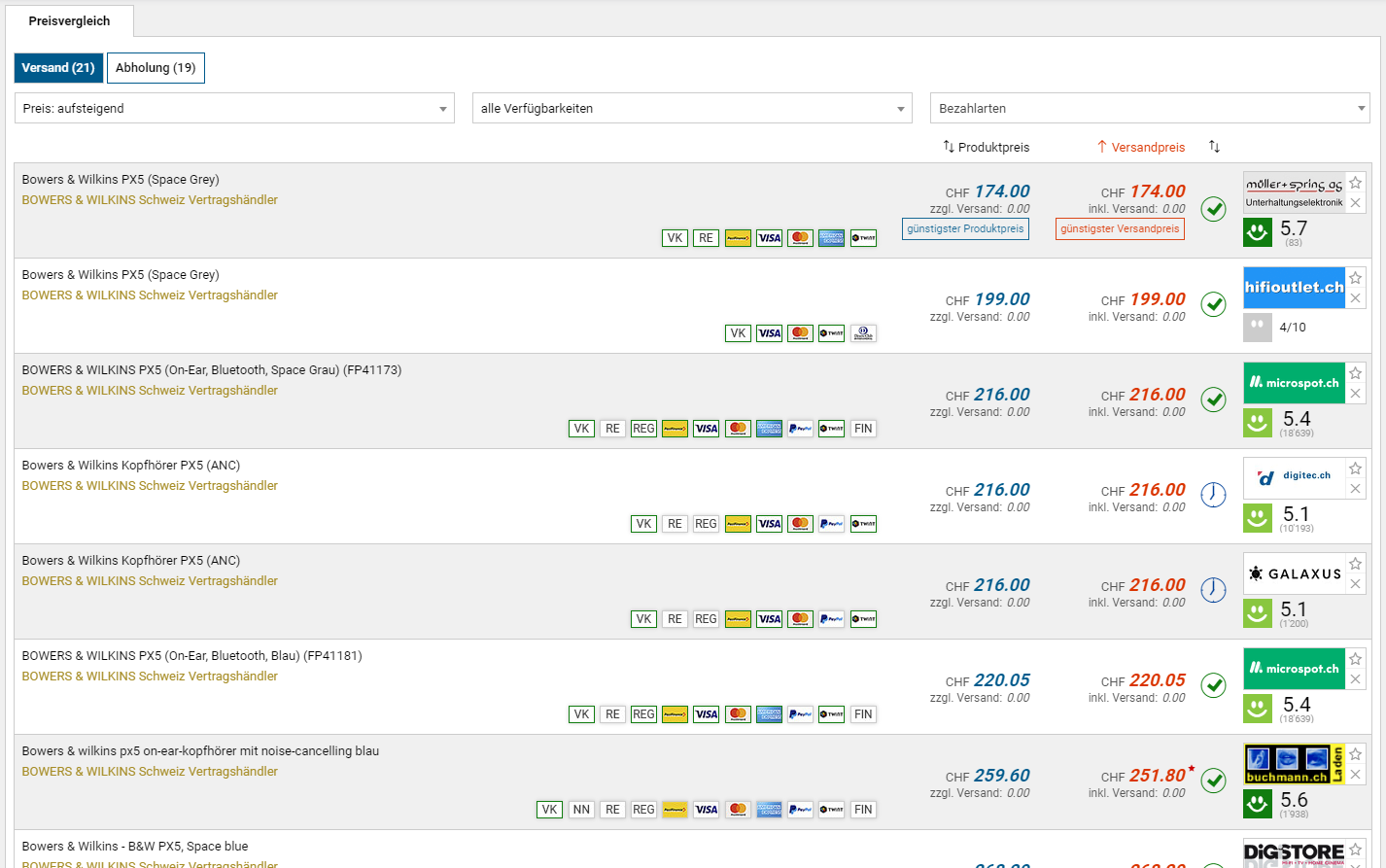Switch to the Abholung (19) tab

[156, 68]
